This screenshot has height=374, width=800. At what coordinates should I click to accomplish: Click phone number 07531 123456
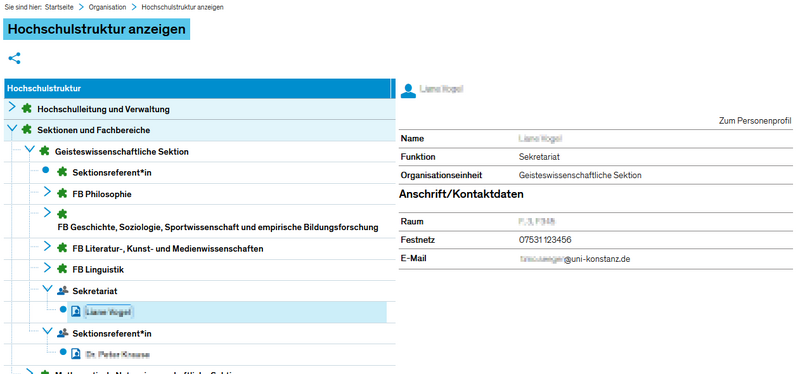[545, 239]
